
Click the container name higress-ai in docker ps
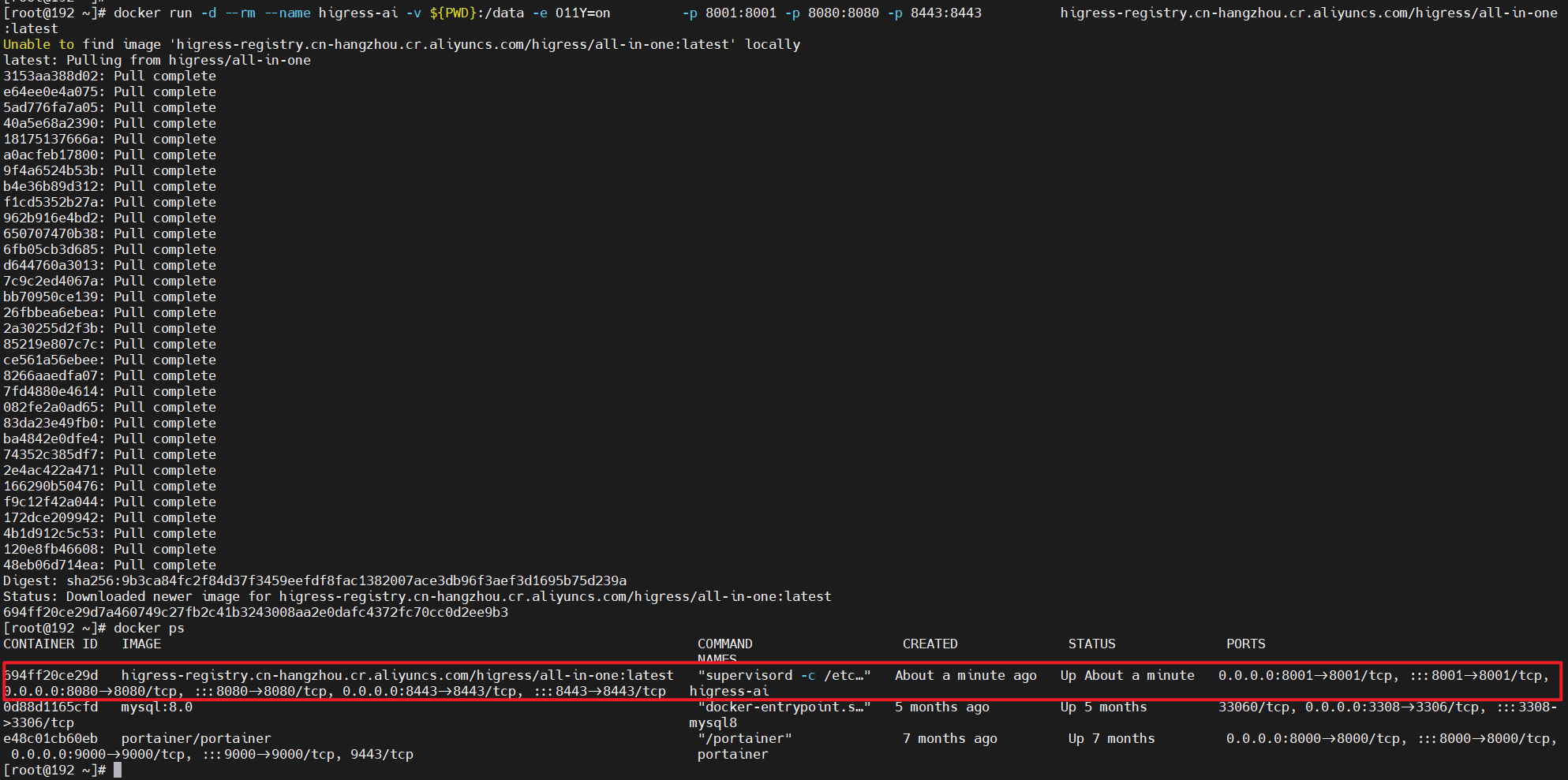[729, 691]
